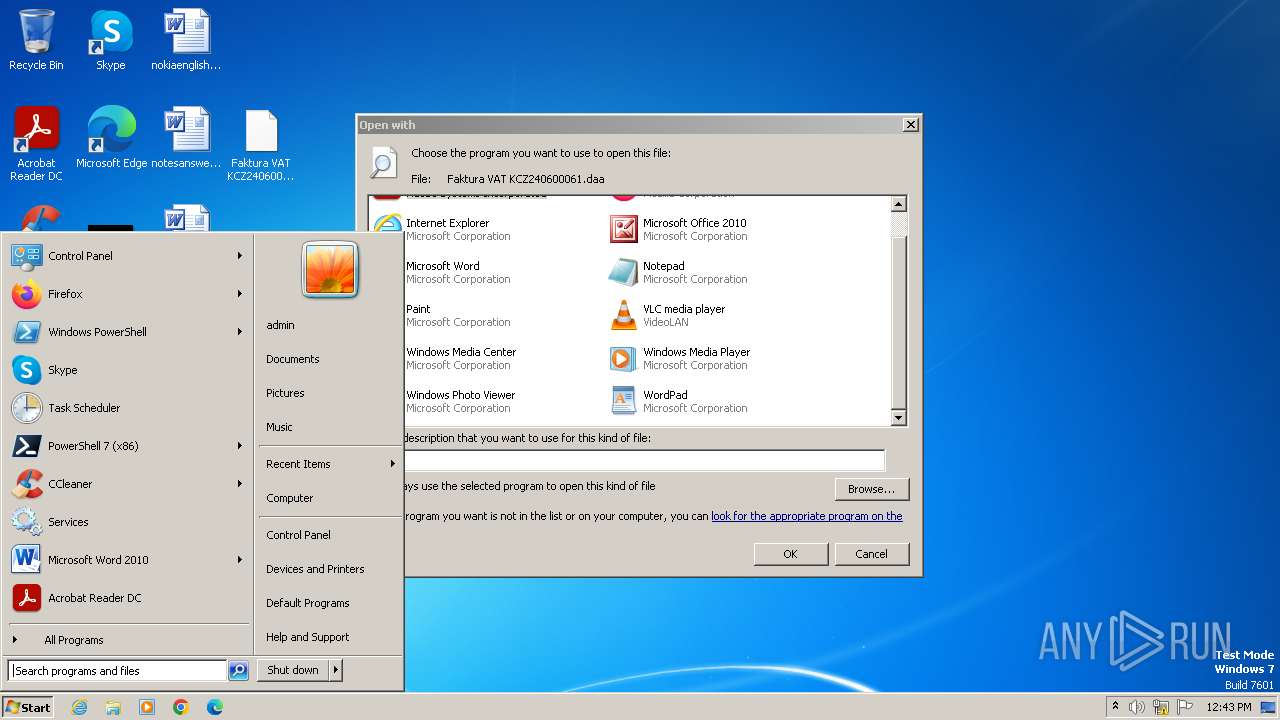The image size is (1280, 720).
Task: Select the Acrobat Reader DC desktop icon
Action: (x=36, y=144)
